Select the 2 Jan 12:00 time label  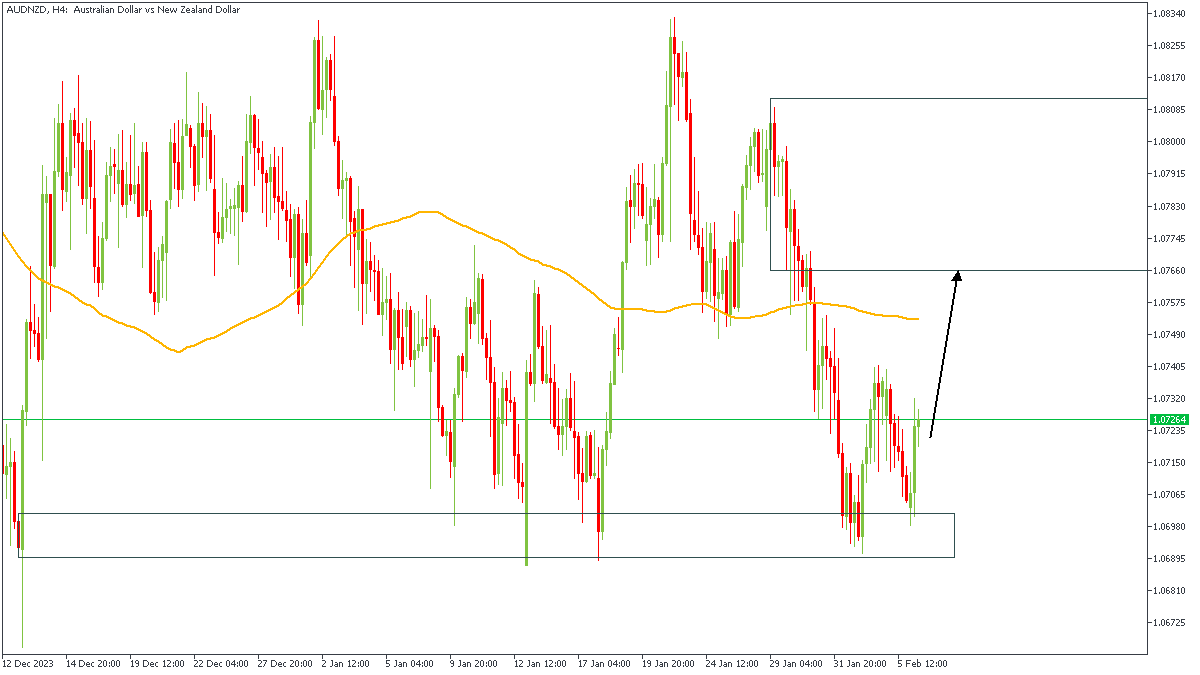pos(349,662)
